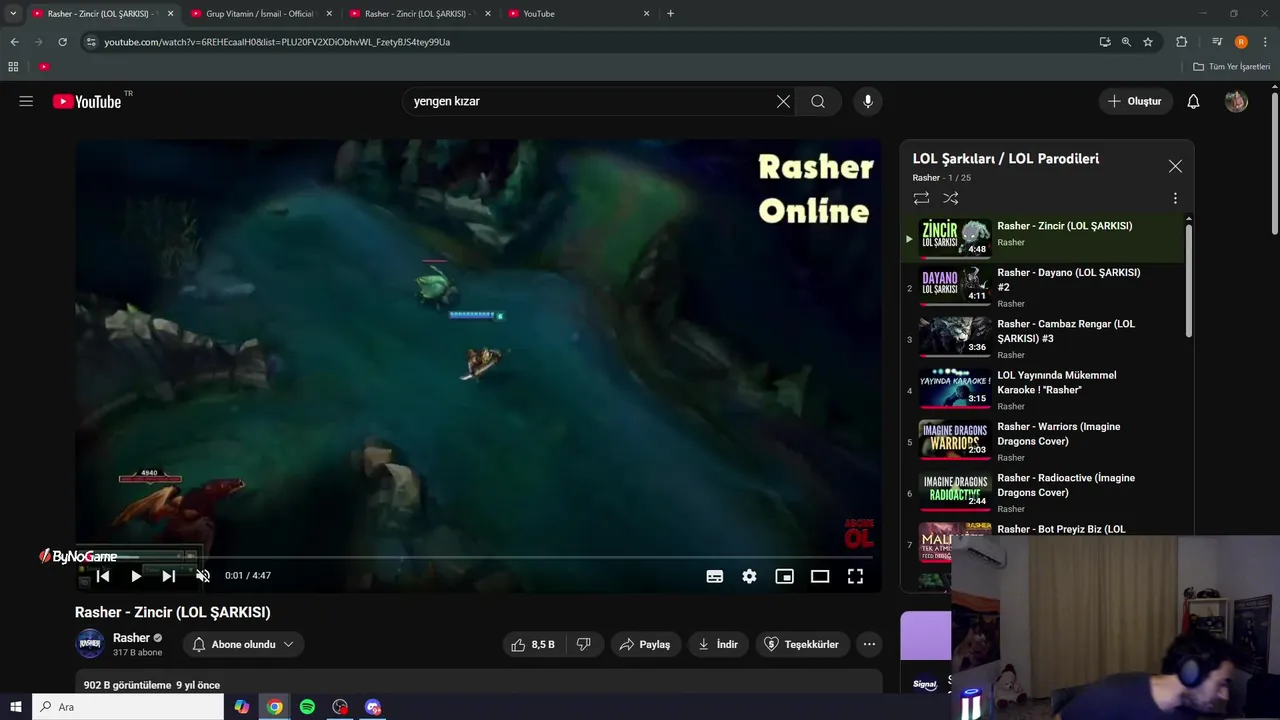The image size is (1280, 720).
Task: Download the video with İndir button
Action: tap(718, 644)
